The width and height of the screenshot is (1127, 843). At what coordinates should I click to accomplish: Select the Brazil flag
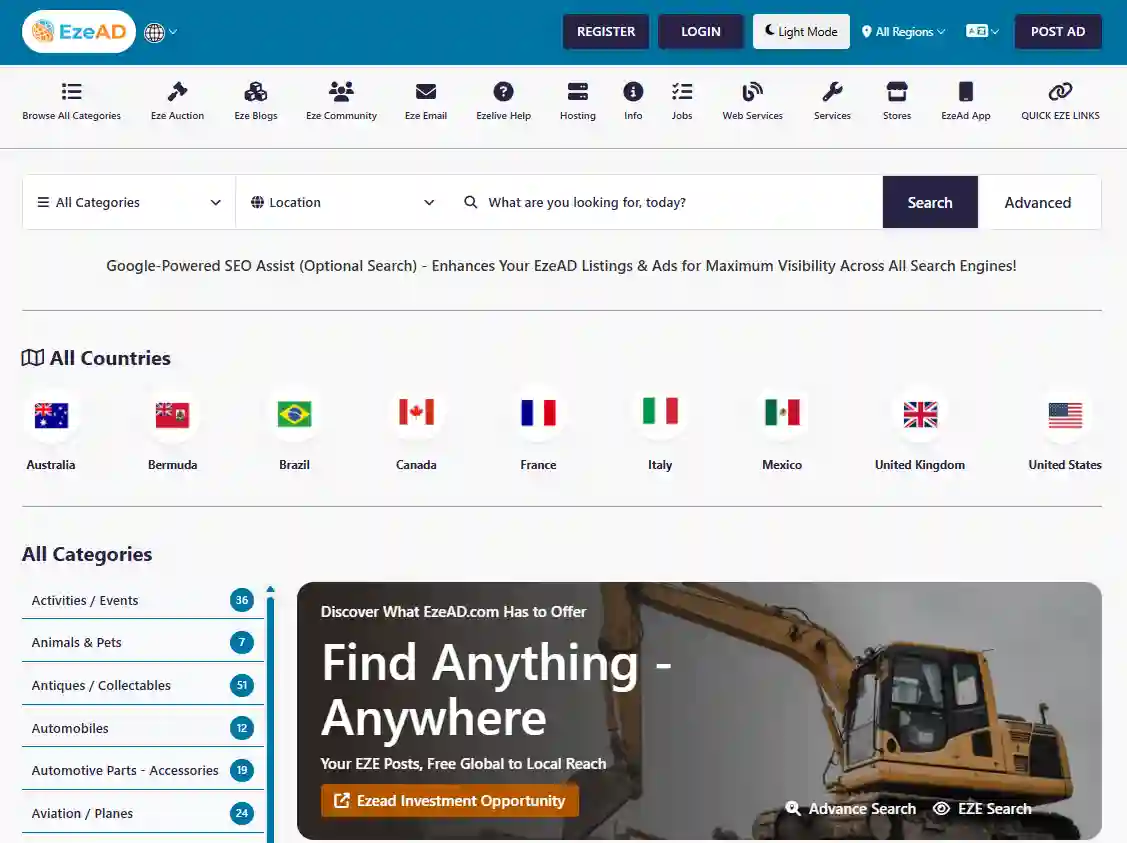(294, 414)
